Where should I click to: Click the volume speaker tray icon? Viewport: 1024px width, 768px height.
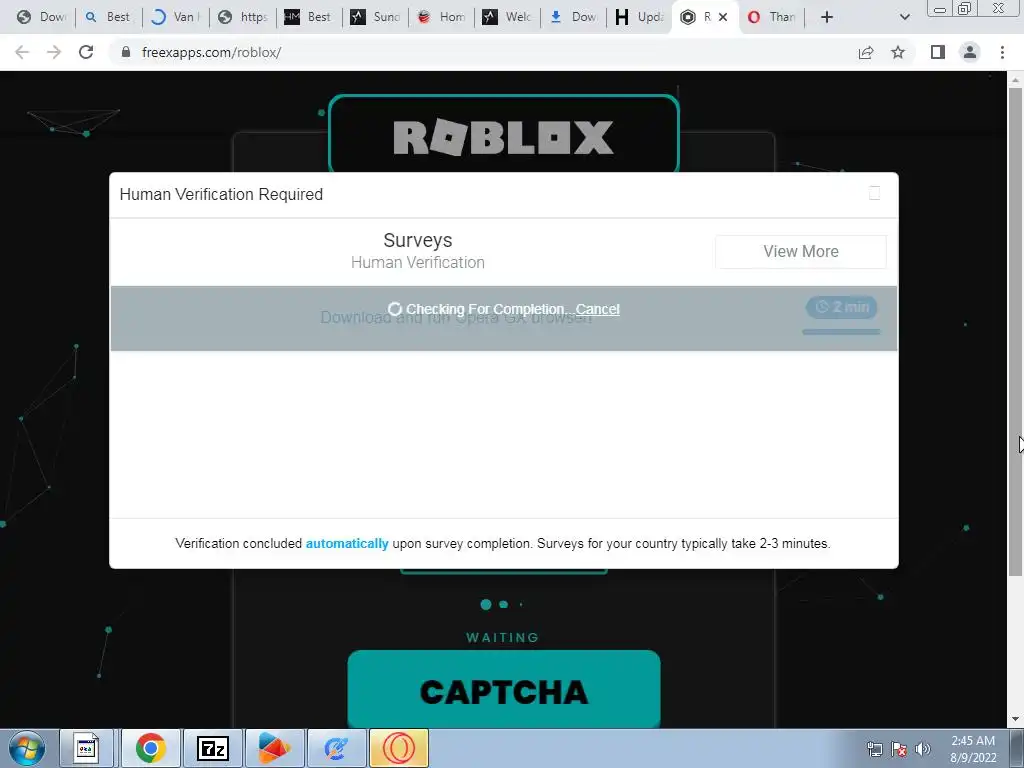coord(923,749)
